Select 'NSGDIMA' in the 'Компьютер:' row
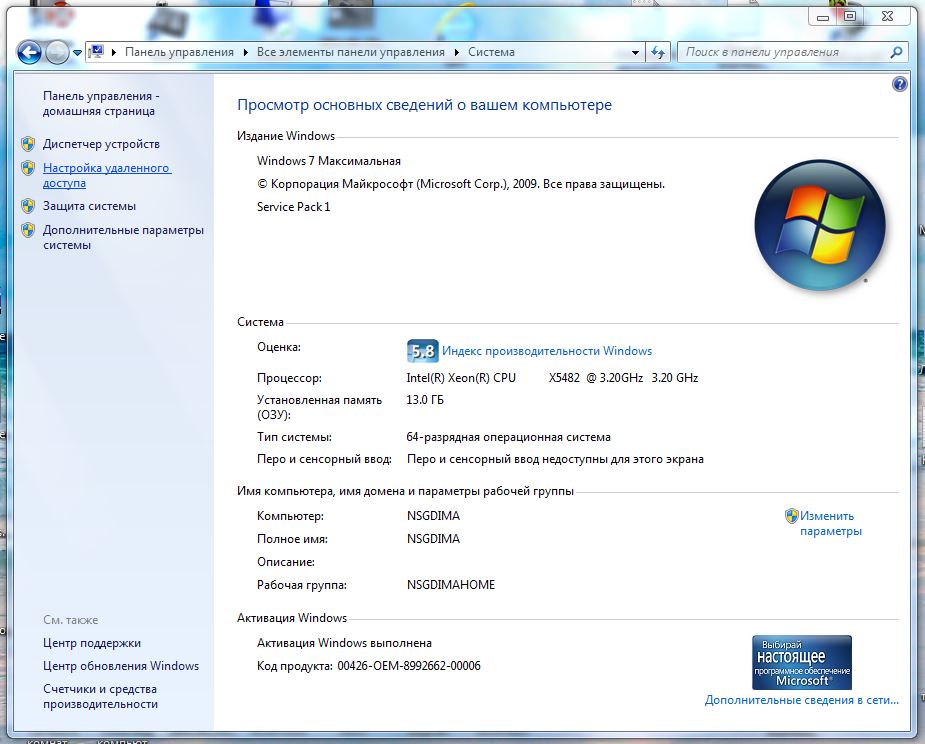Viewport: 925px width, 744px height. [433, 516]
